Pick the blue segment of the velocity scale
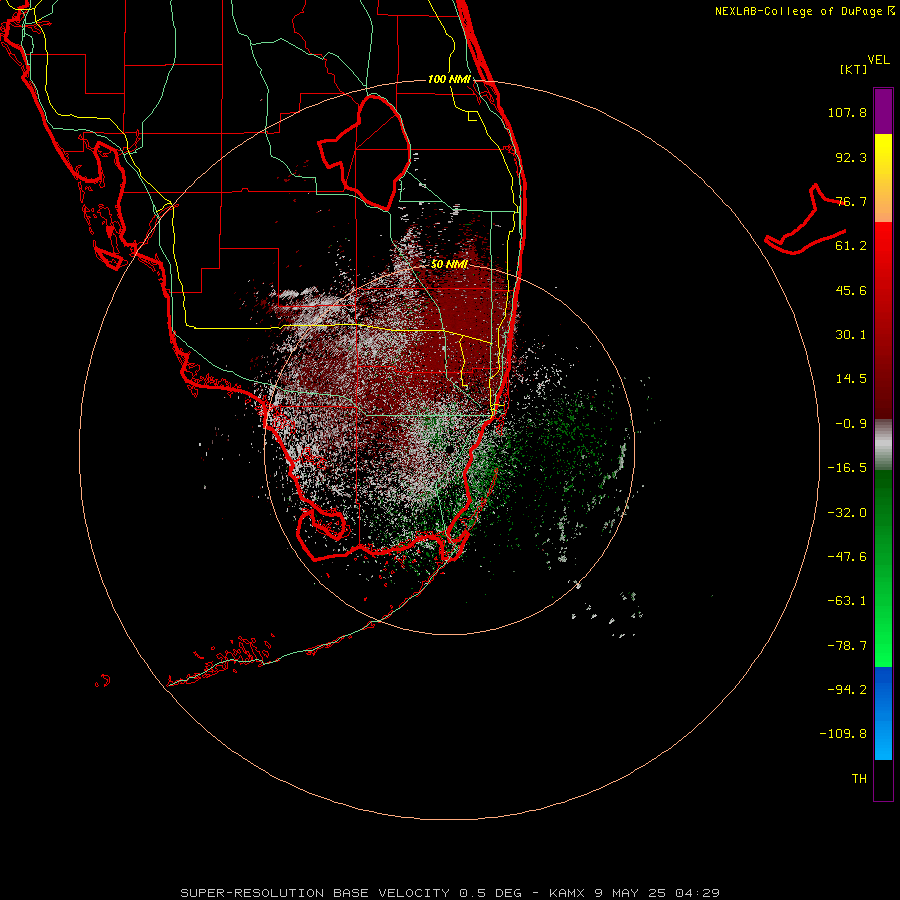 coord(883,713)
